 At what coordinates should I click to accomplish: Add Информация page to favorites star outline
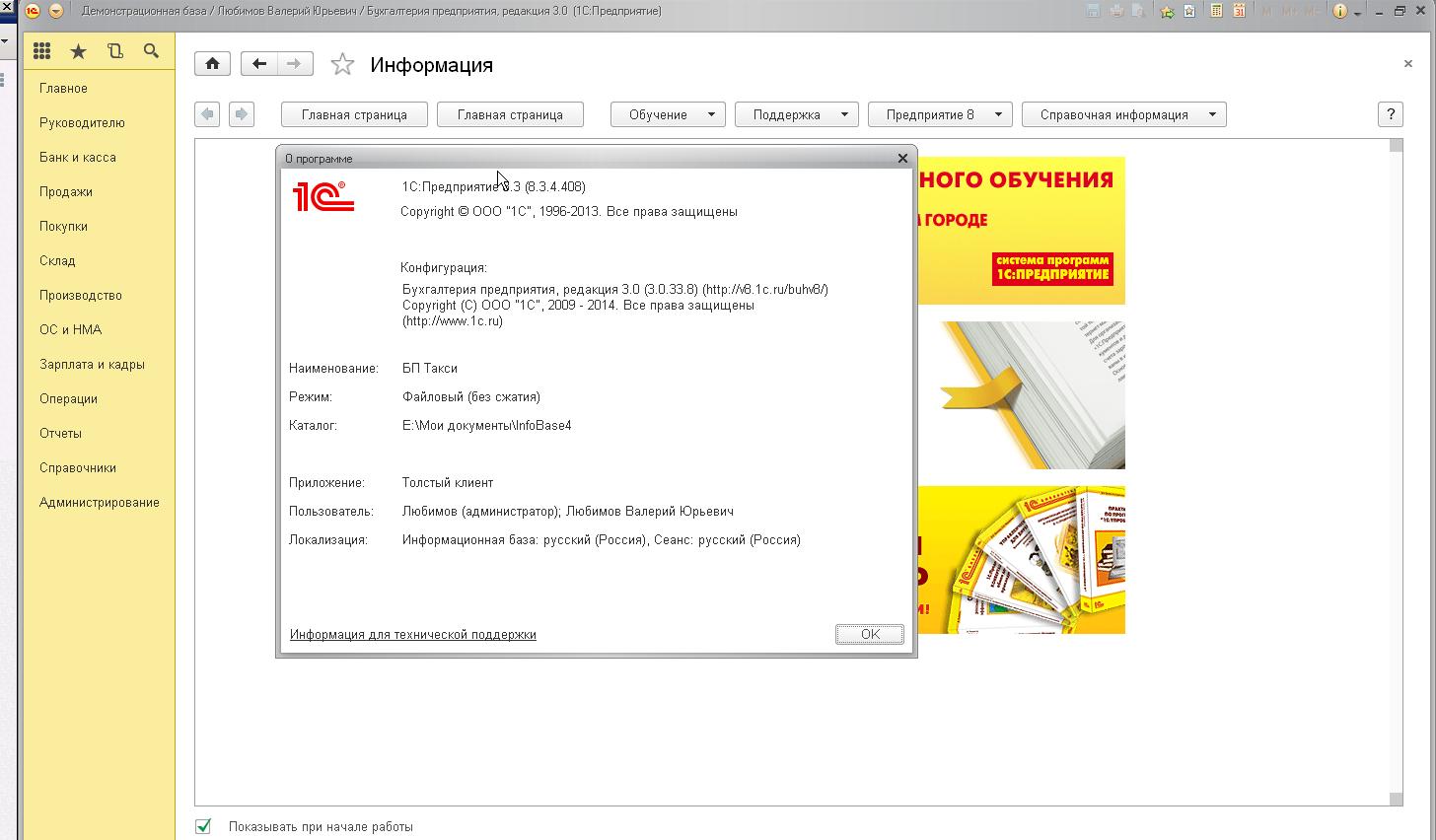(342, 65)
